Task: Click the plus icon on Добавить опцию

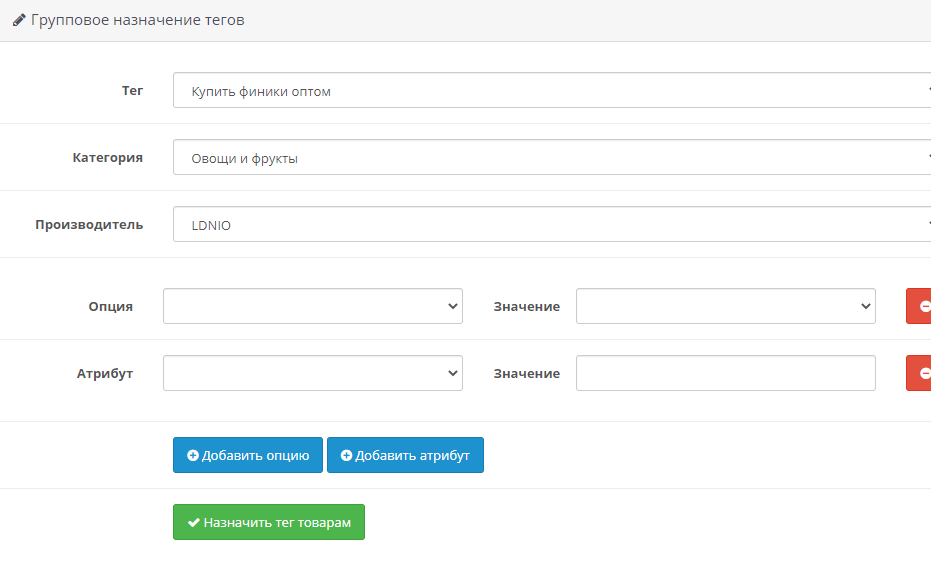Action: (193, 455)
